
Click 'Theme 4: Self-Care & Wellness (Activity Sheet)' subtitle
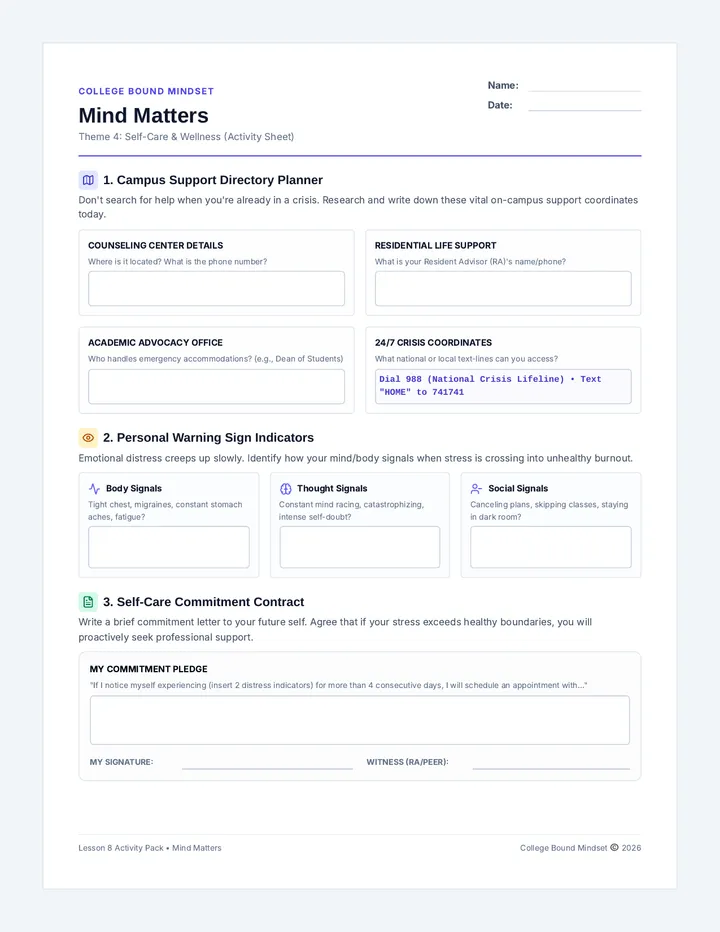[186, 137]
